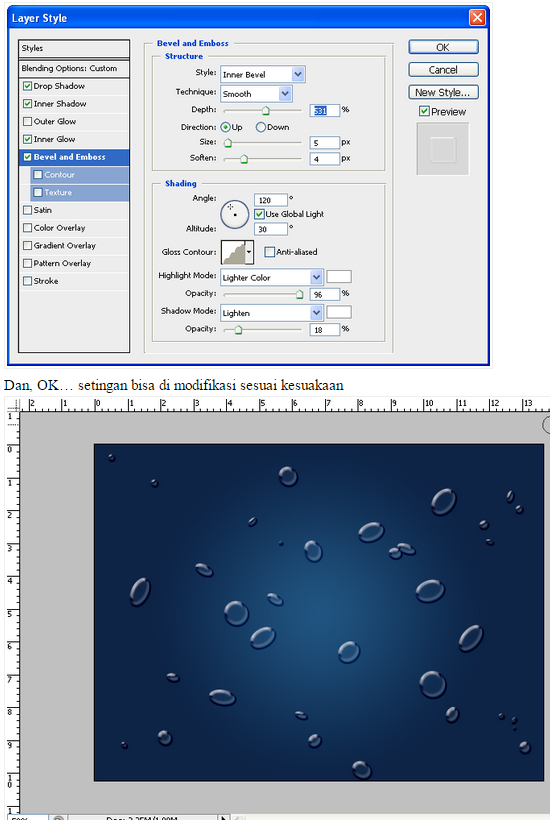550x820 pixels.
Task: Click the Depth slider handle
Action: (x=266, y=110)
